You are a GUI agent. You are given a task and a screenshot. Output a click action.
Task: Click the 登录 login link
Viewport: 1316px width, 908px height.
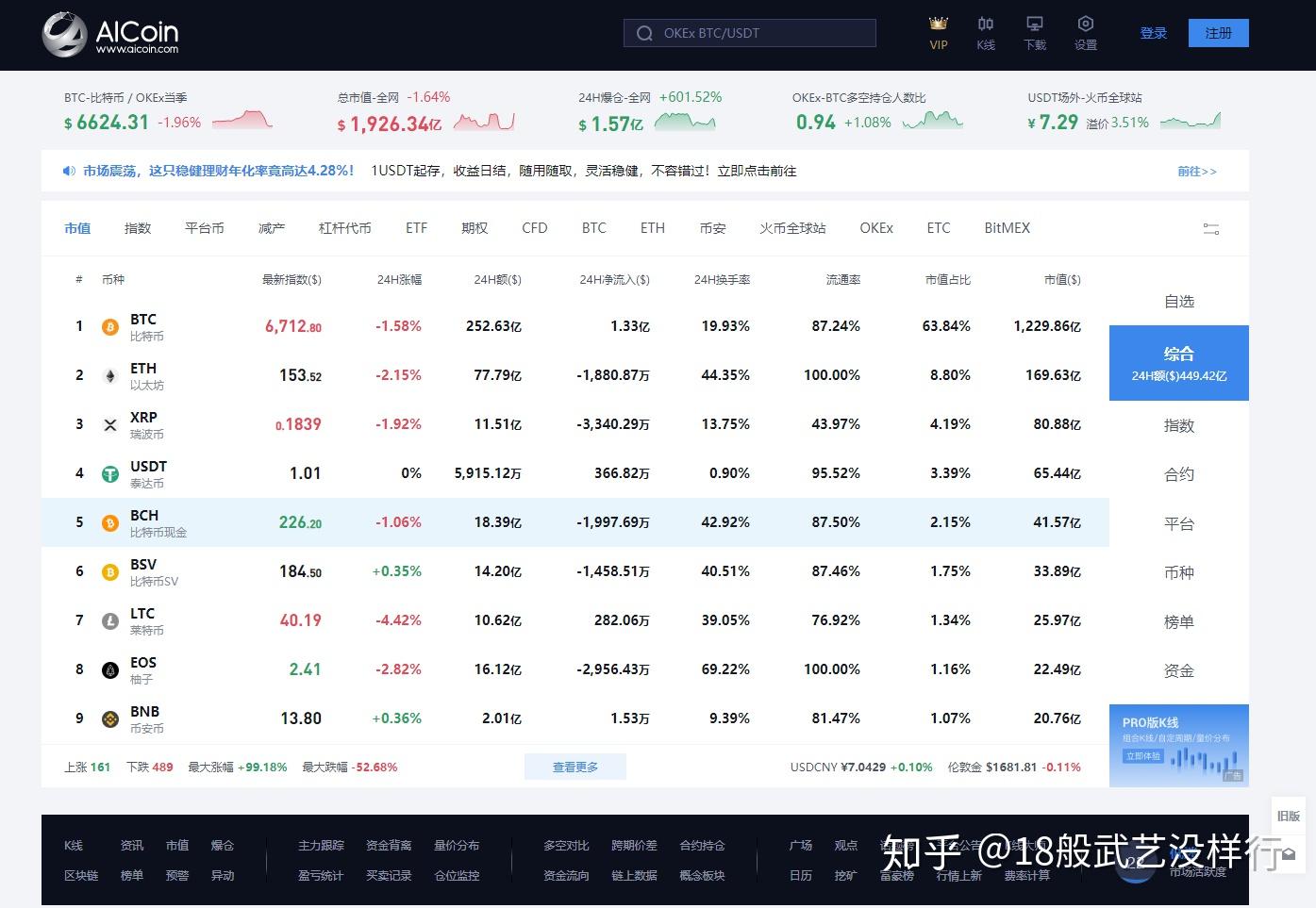pos(1154,33)
